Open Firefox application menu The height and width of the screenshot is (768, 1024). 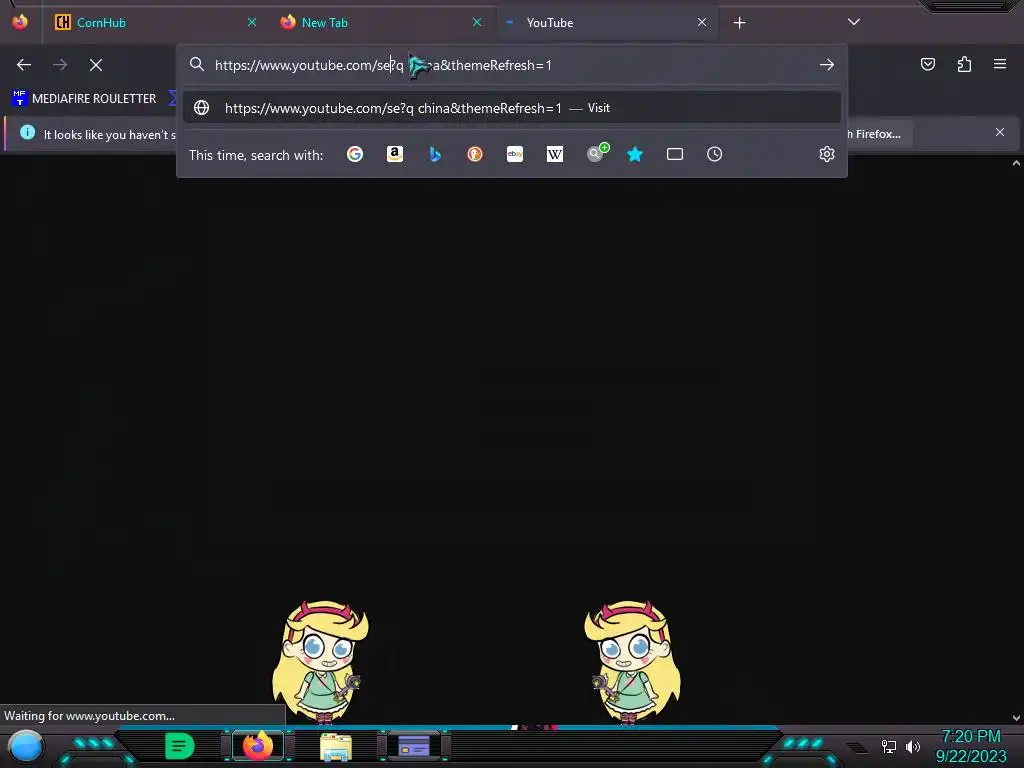click(1000, 64)
